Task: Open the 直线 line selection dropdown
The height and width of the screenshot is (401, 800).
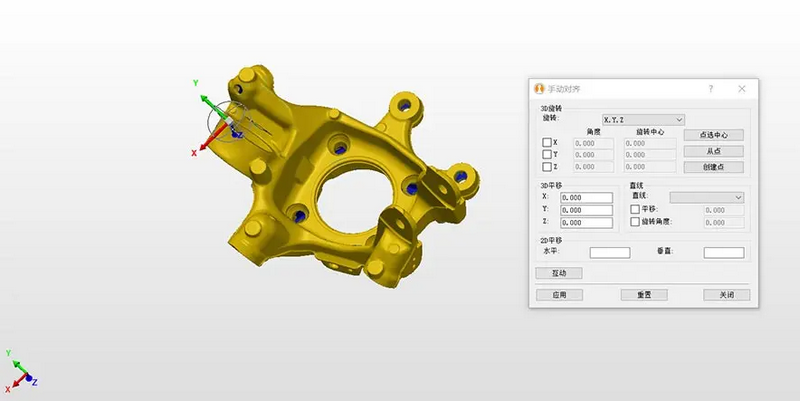Action: click(706, 198)
